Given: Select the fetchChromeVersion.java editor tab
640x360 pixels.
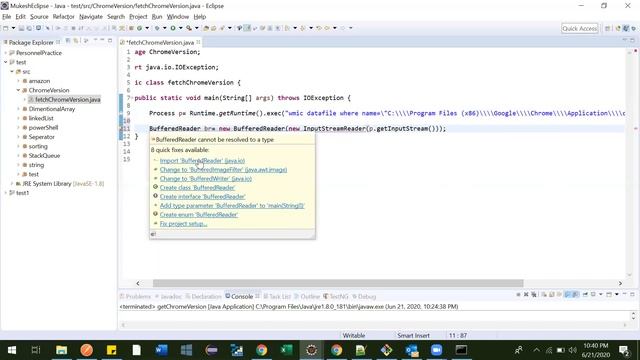Looking at the screenshot, I should point(160,42).
